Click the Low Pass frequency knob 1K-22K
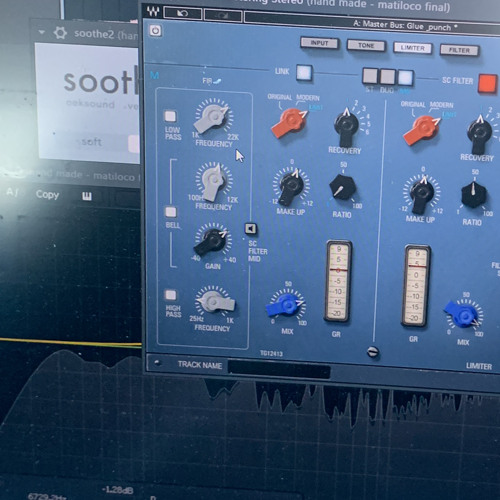Viewport: 500px width, 500px height. point(214,117)
